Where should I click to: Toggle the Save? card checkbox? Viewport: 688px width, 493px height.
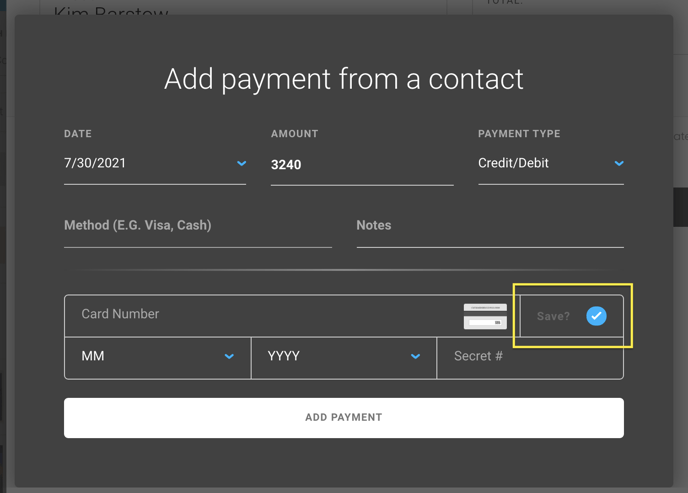pyautogui.click(x=596, y=316)
